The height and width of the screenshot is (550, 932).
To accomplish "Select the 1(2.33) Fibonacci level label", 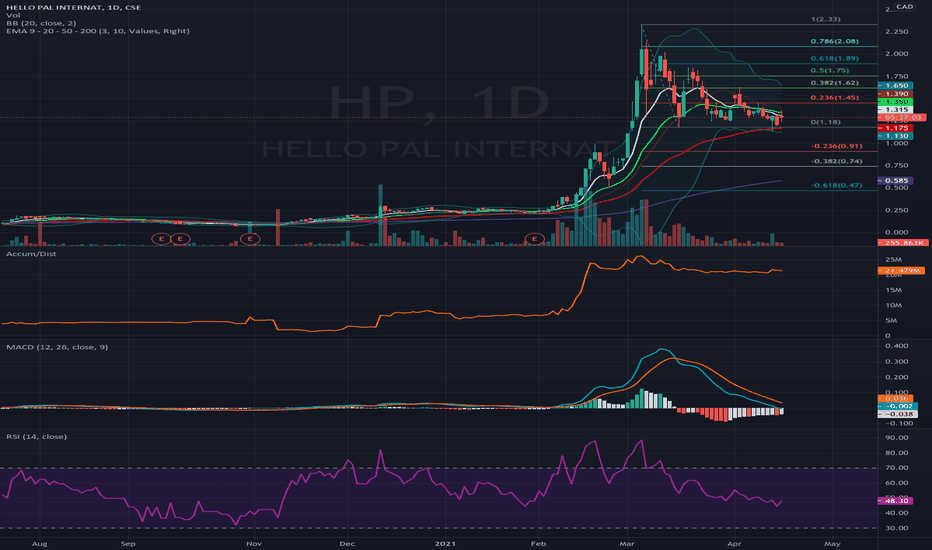I will [826, 19].
